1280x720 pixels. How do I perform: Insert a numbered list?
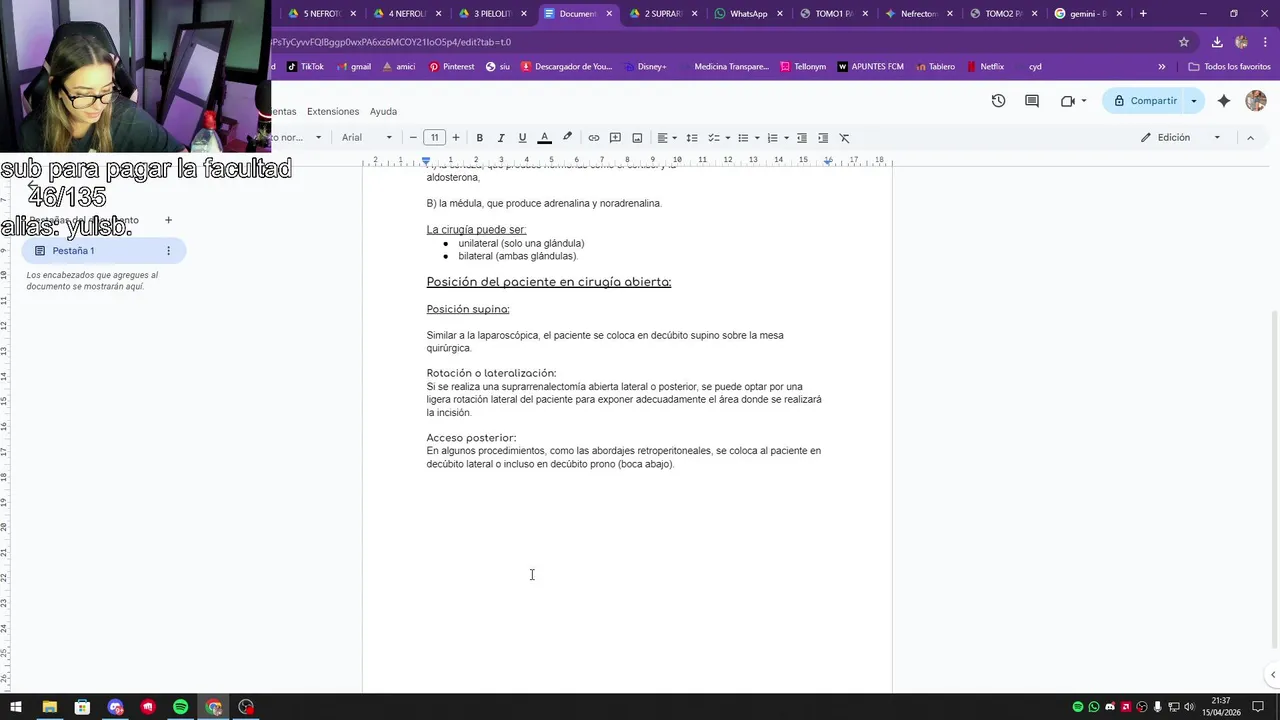tap(772, 138)
